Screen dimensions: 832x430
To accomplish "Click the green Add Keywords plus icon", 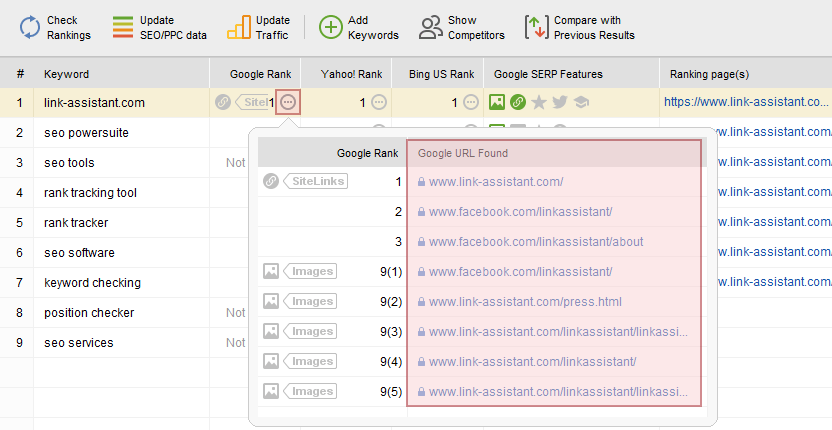I will coord(331,27).
